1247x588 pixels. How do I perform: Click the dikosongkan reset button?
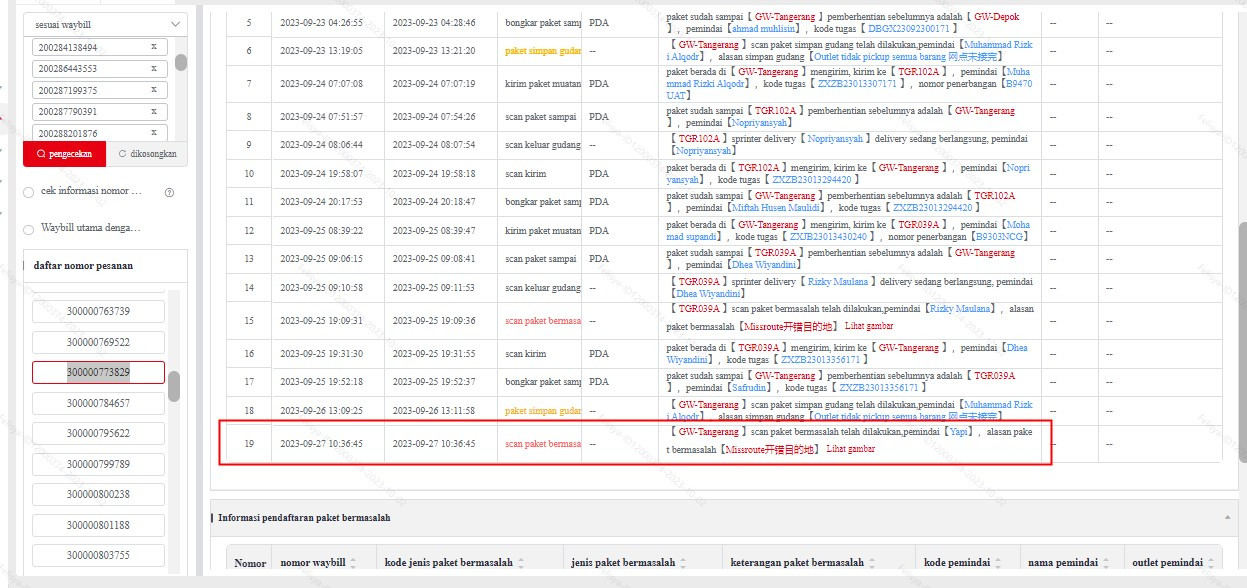147,154
